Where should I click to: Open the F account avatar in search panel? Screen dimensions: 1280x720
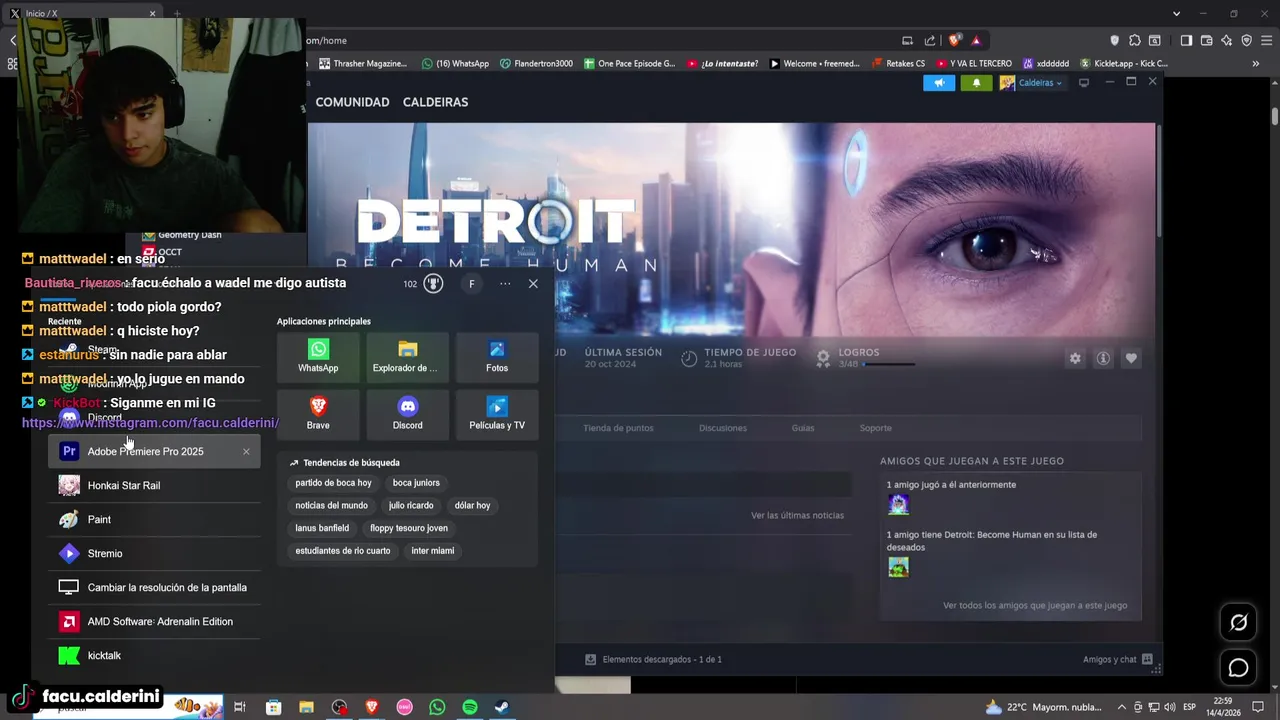472,284
